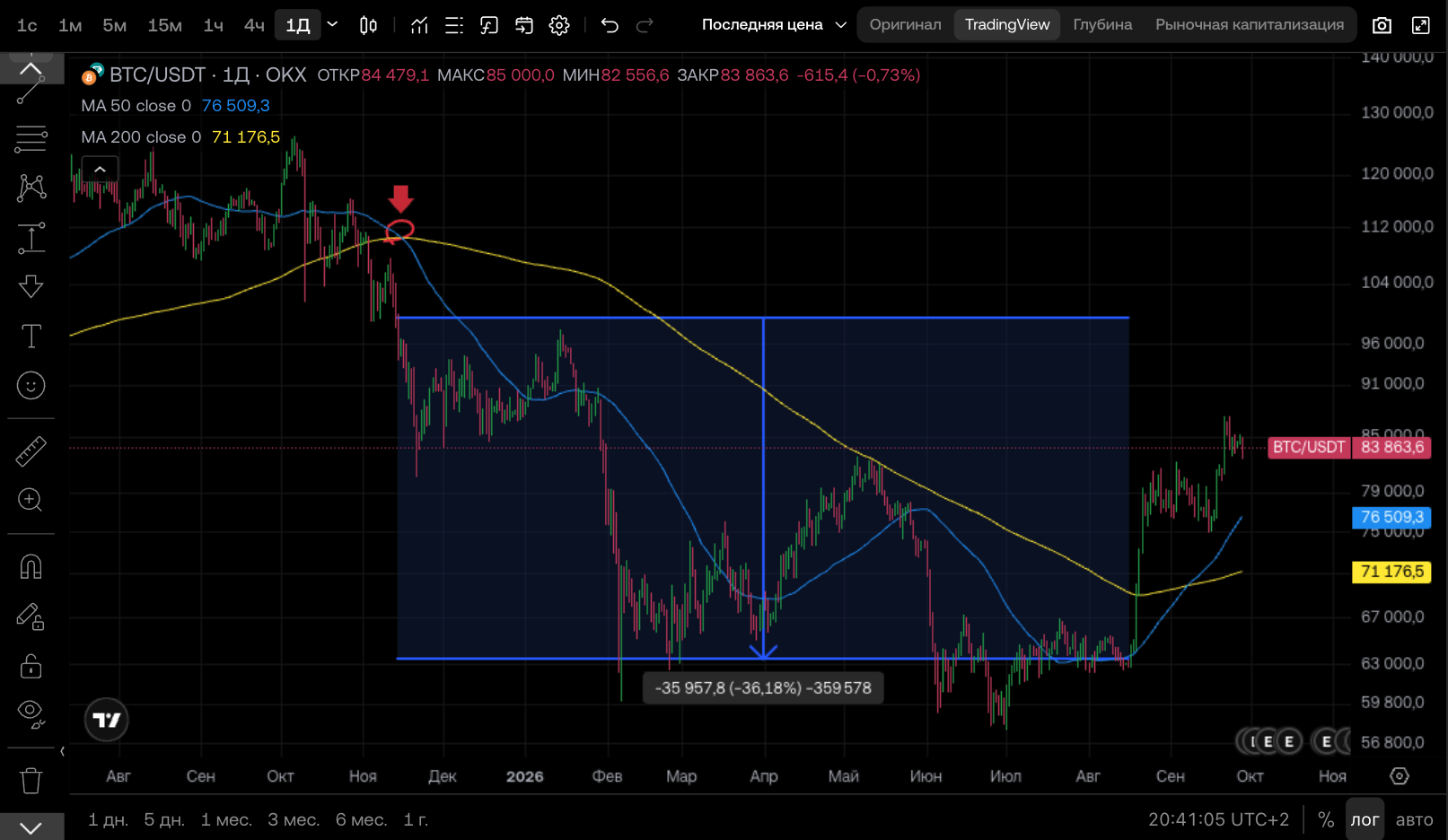This screenshot has height=840, width=1448.
Task: Undo the last chart action
Action: tap(610, 25)
